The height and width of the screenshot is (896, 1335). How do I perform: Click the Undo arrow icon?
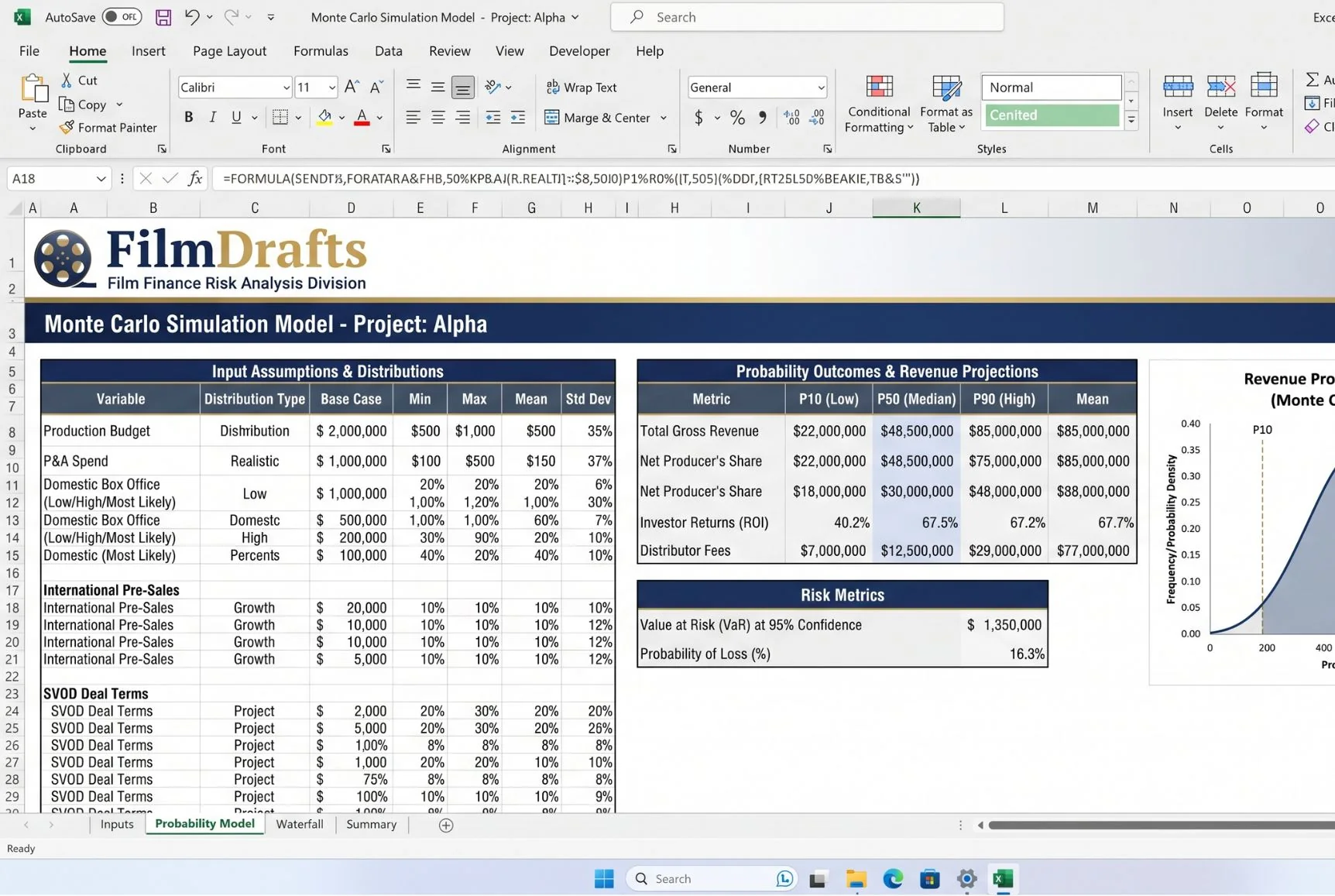(x=191, y=16)
